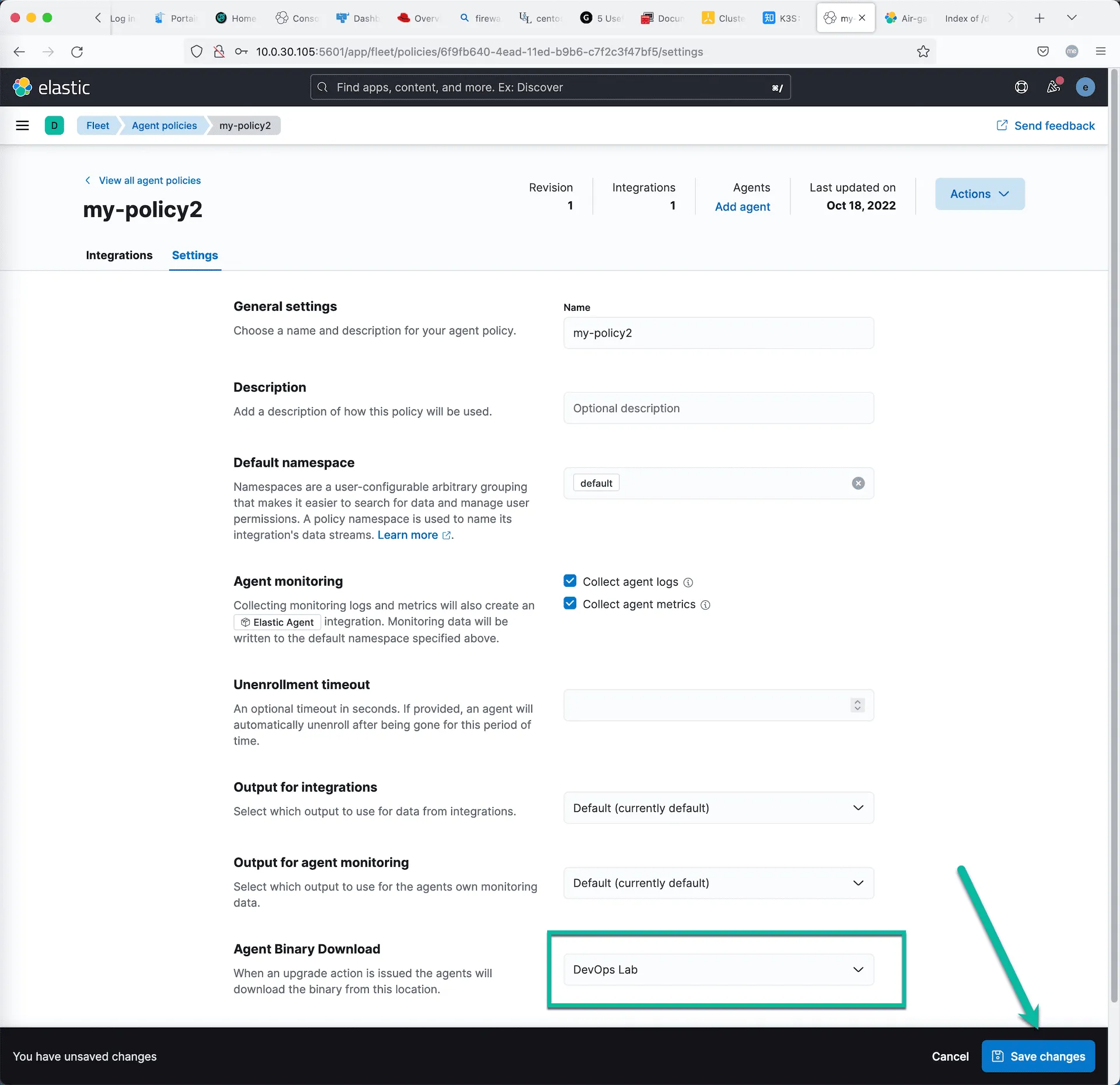
Task: Open the hamburger navigation menu
Action: click(22, 125)
